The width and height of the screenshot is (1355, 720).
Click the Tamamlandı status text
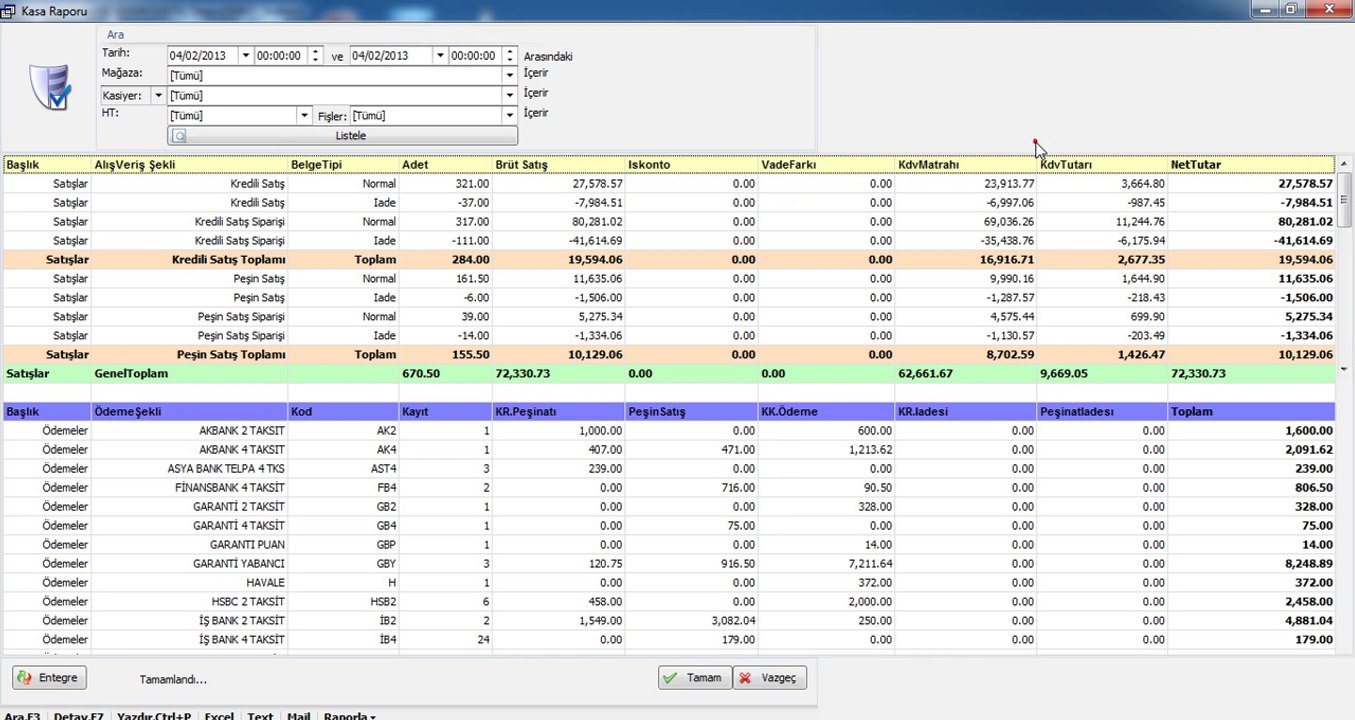tap(173, 680)
